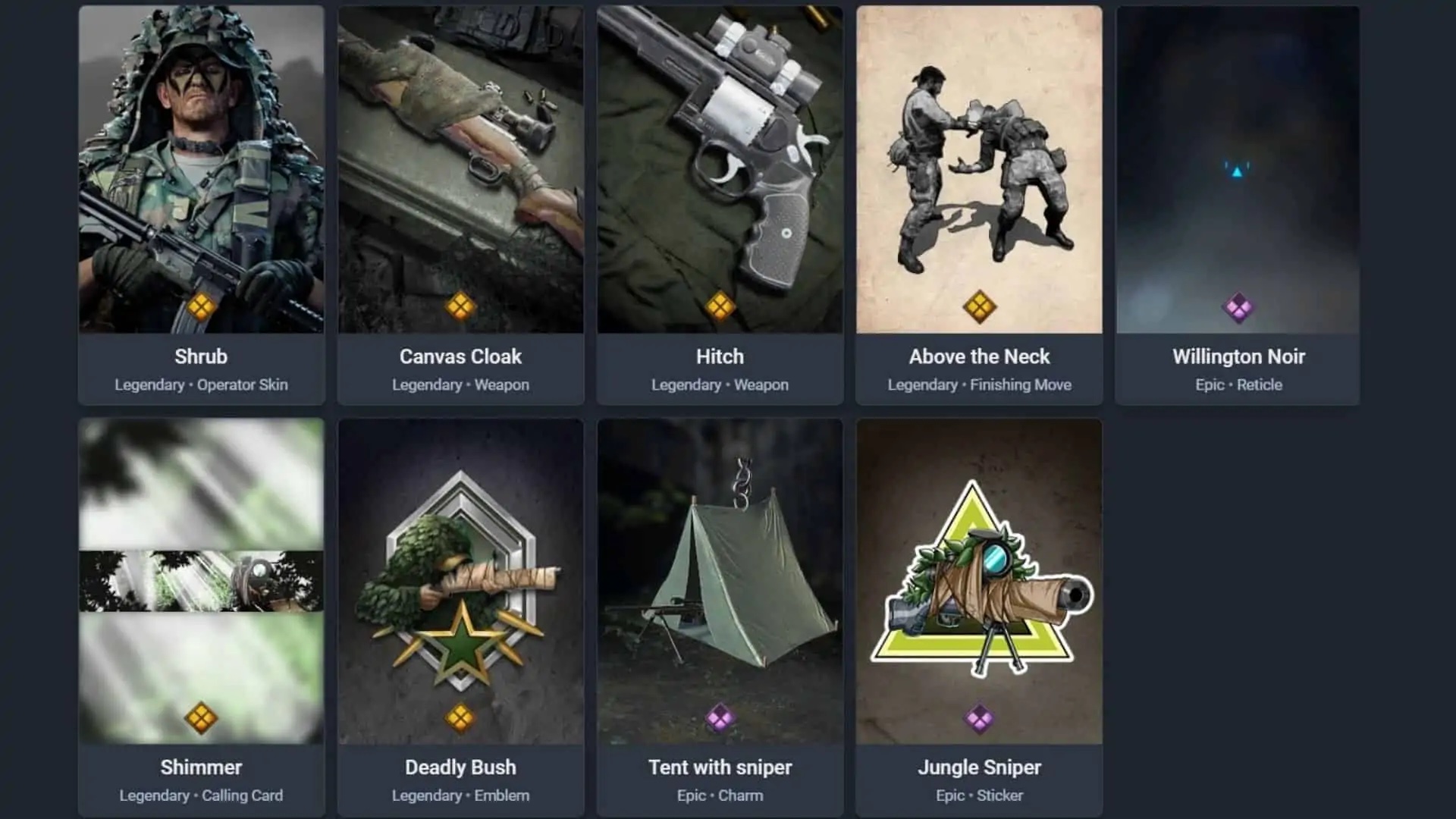Screen dimensions: 1456x819
Task: Click purple epic badge on Willington Noir
Action: tap(1238, 307)
